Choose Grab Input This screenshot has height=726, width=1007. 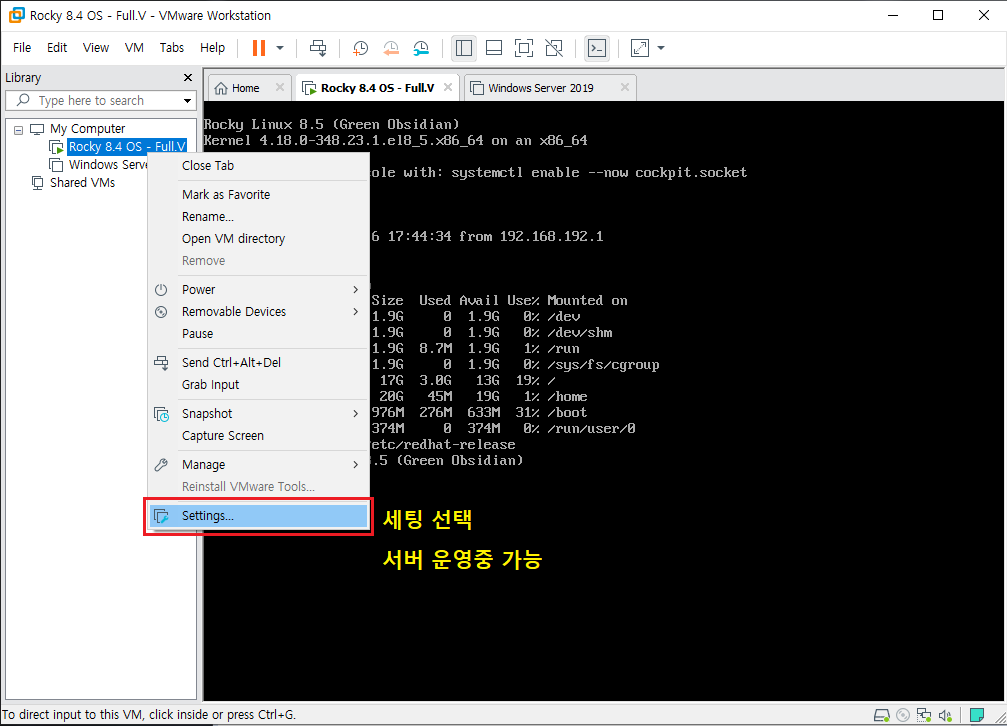tap(259, 384)
